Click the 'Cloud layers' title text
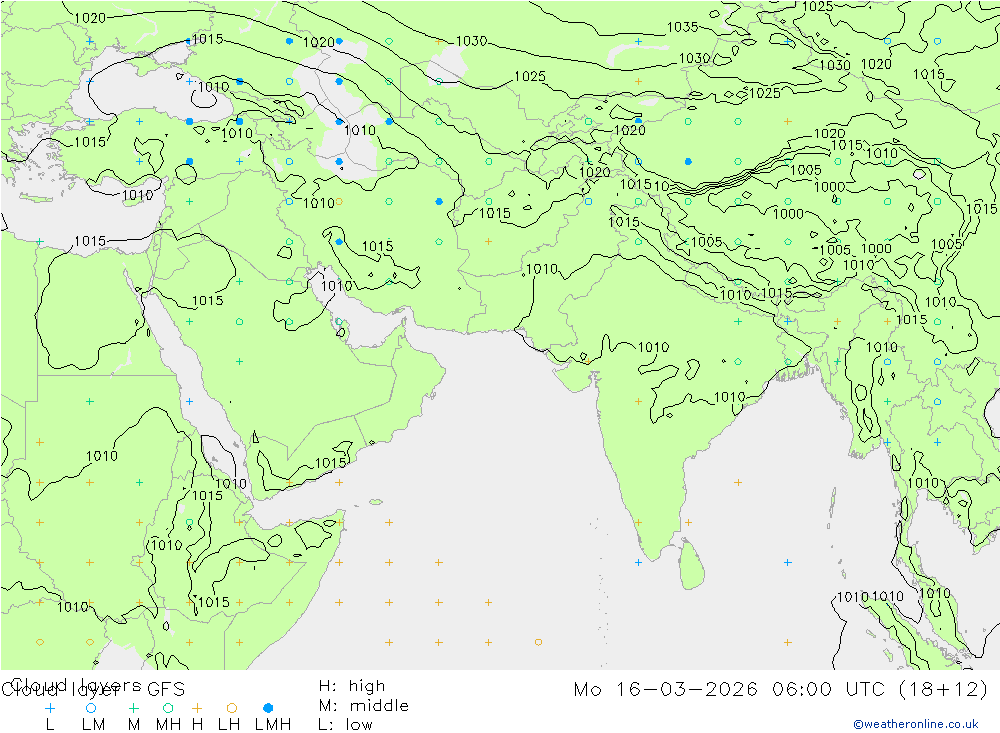 tap(77, 685)
